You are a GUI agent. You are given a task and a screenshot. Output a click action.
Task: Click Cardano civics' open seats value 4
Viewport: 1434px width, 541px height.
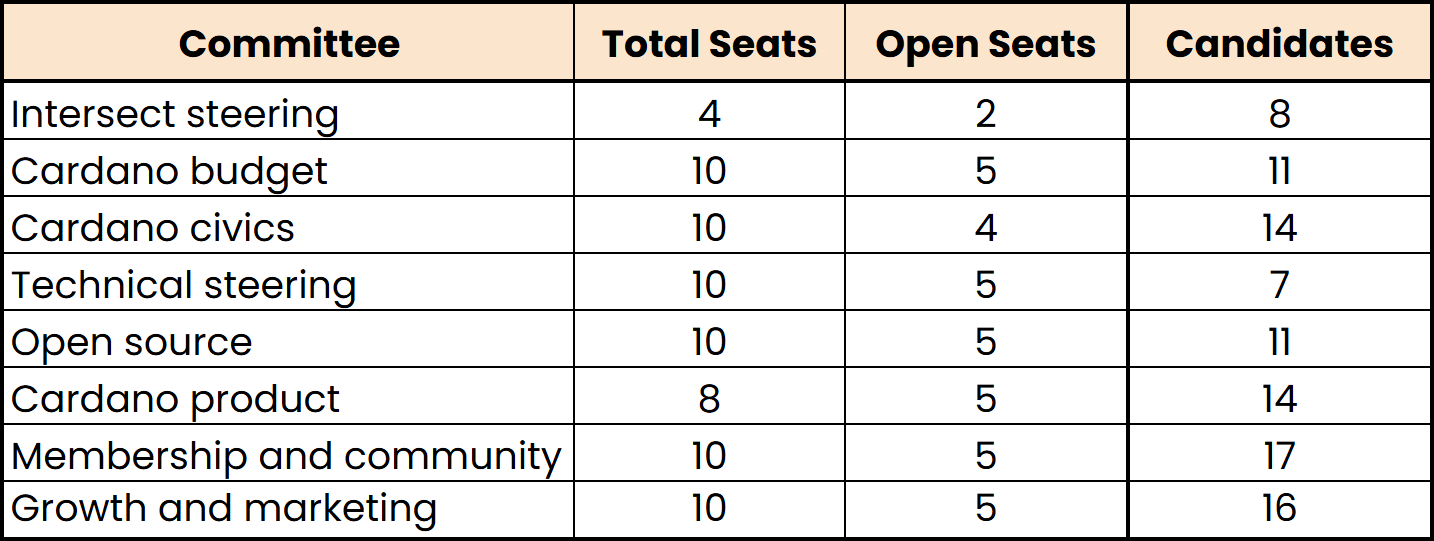[986, 228]
